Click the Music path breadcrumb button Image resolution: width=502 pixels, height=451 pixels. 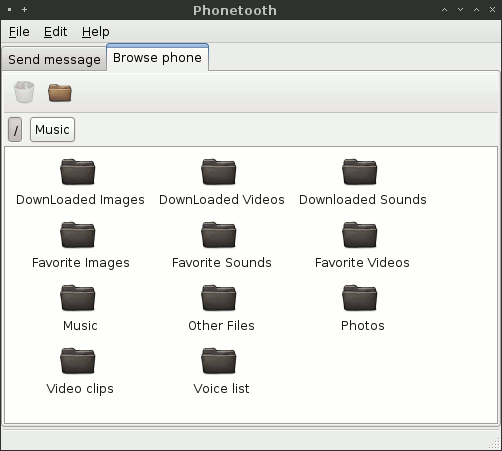pyautogui.click(x=52, y=129)
